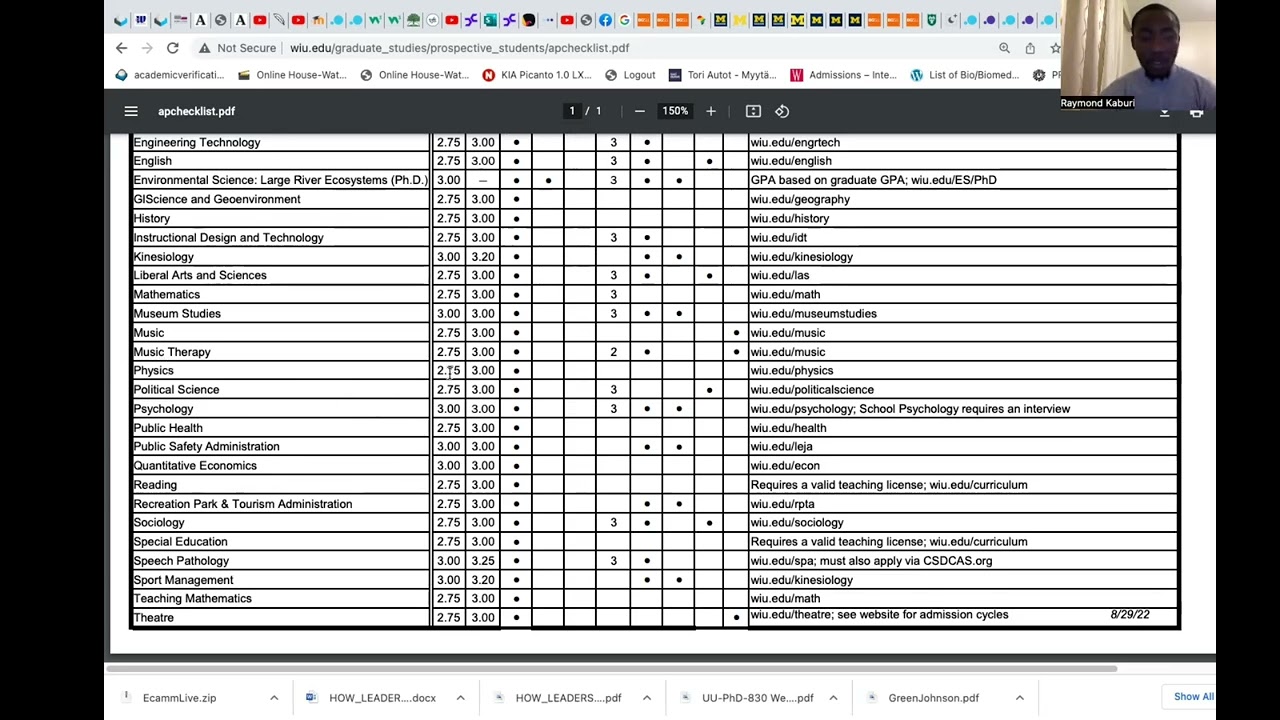Screen dimensions: 1280x720
Task: Go back with the browser back arrow
Action: pos(121,48)
